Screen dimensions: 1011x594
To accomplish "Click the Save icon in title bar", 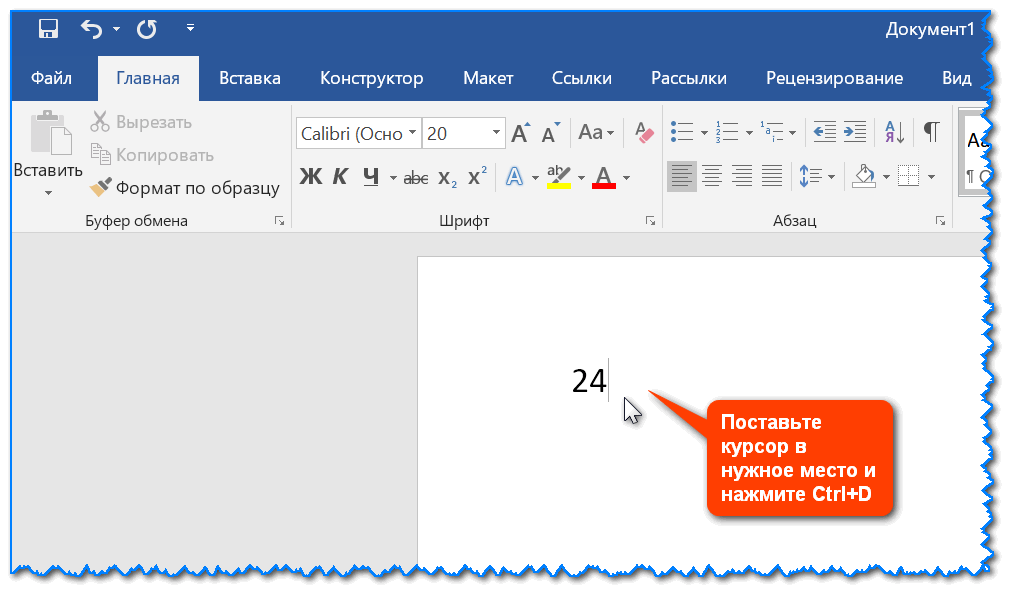I will [47, 29].
